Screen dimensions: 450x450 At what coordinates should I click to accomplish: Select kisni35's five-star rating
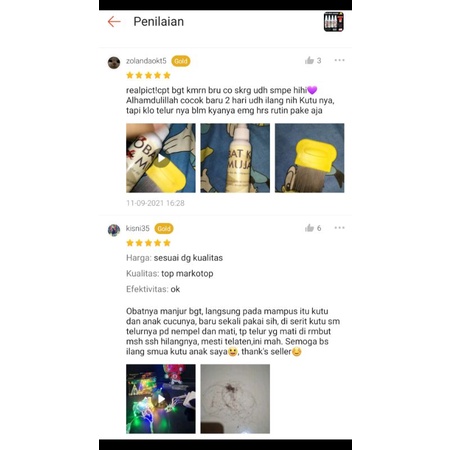pos(148,243)
